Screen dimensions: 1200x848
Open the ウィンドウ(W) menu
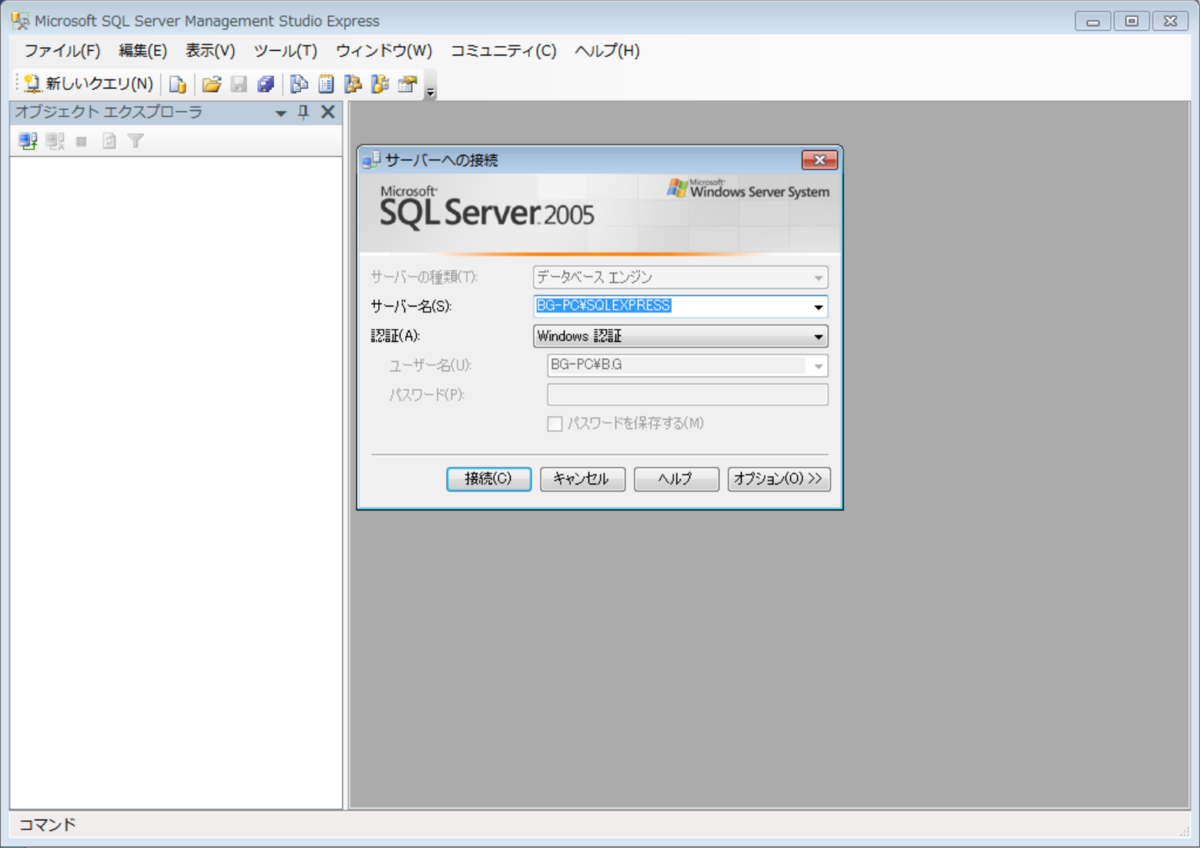click(x=384, y=50)
